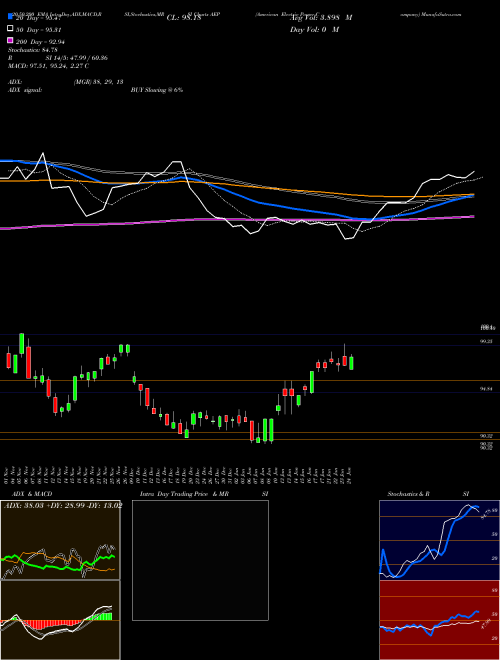Click the blue-background Stochastics chart panel

pyautogui.click(x=439, y=540)
